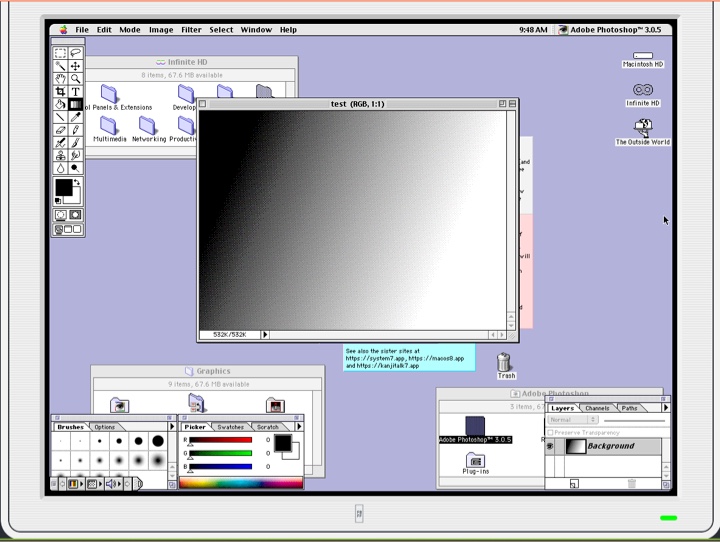Select the Rectangular Marquee tool
Image resolution: width=720 pixels, height=542 pixels.
pyautogui.click(x=60, y=53)
